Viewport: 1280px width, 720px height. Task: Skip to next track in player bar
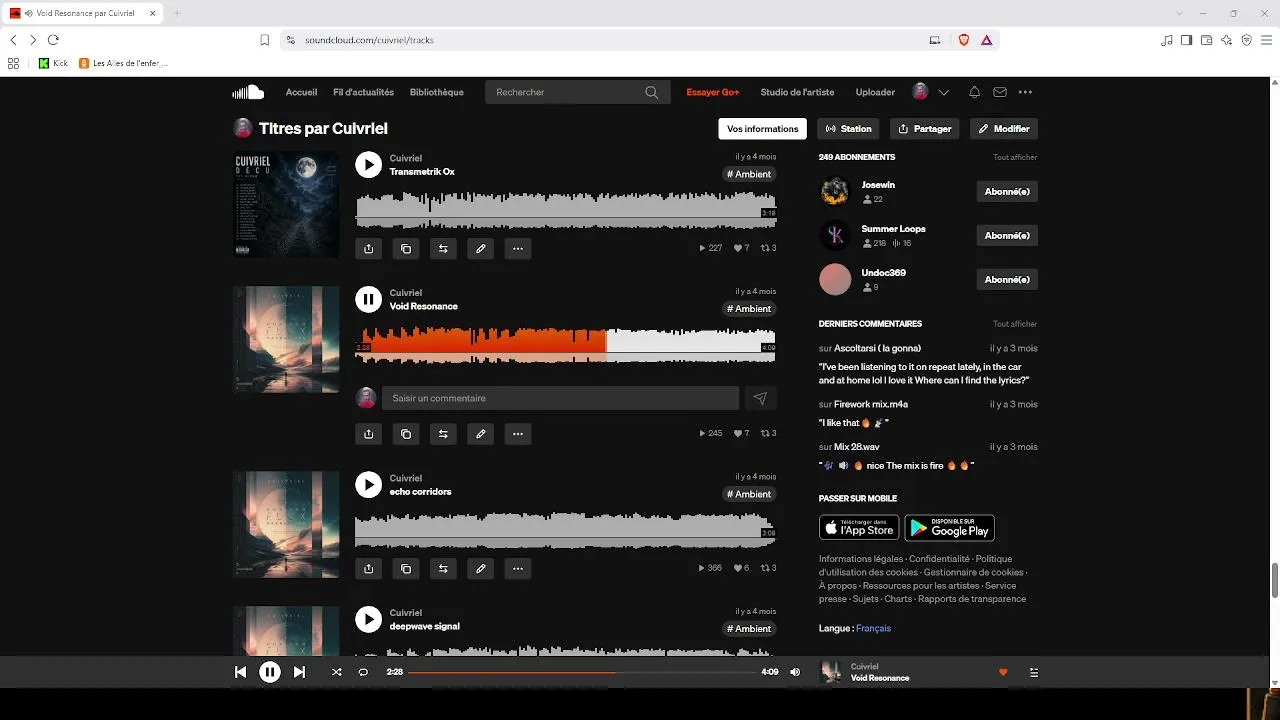pos(299,672)
